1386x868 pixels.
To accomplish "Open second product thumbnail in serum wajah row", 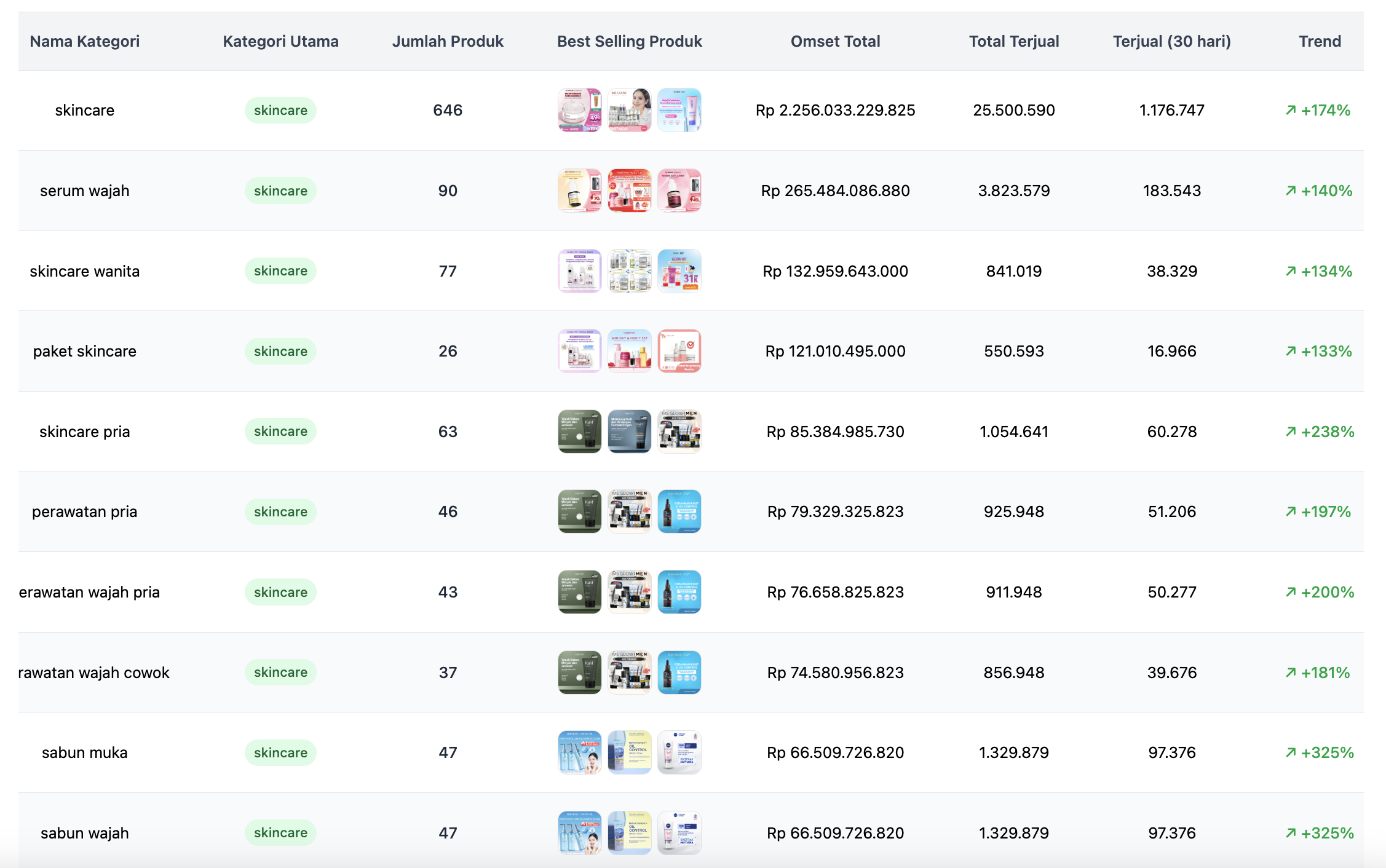I will [629, 191].
